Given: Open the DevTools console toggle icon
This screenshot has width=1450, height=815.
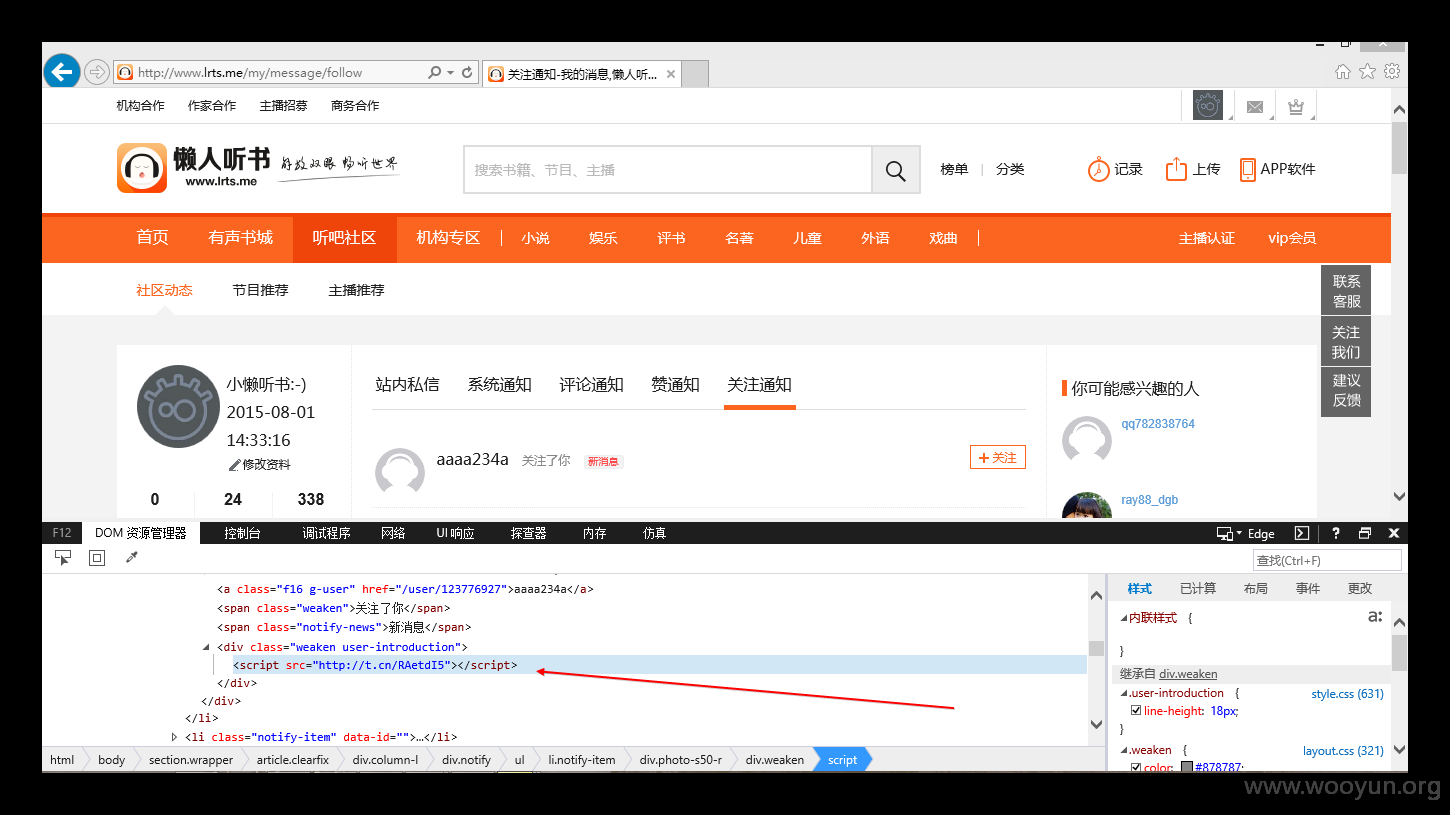Looking at the screenshot, I should tap(1302, 533).
